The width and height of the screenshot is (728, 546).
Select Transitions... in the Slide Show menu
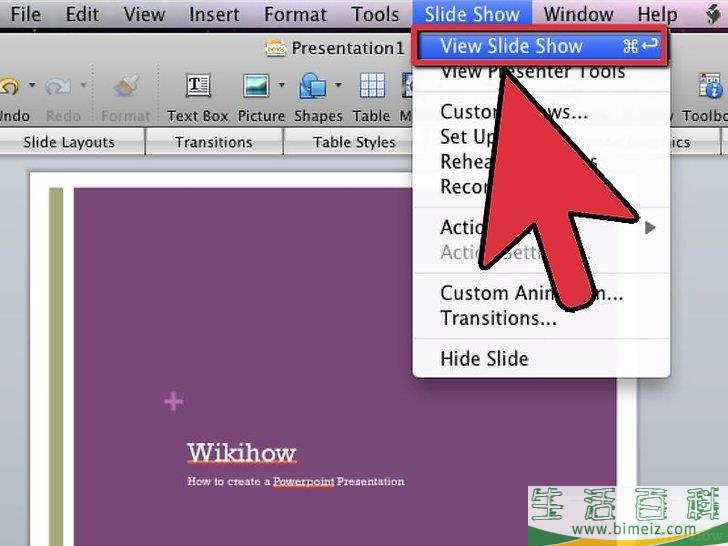click(498, 318)
